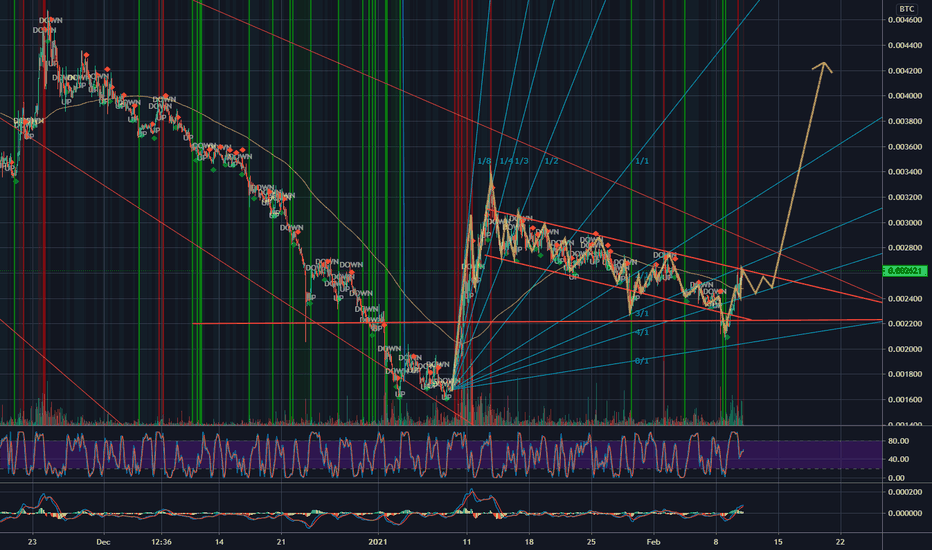Click the 0.003000 price axis value
The width and height of the screenshot is (932, 550).
coord(905,223)
